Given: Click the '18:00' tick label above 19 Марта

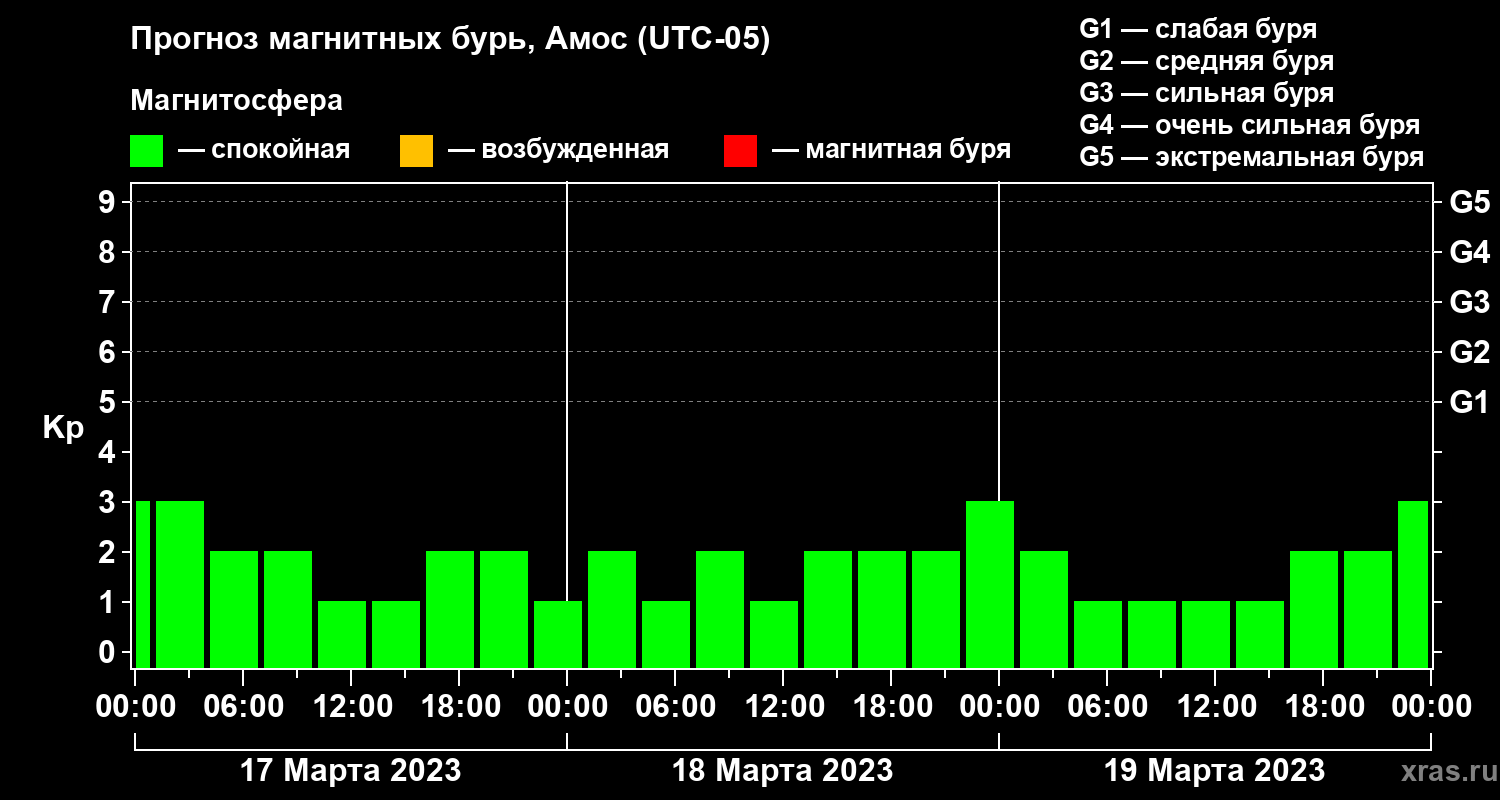Looking at the screenshot, I should point(1324,707).
